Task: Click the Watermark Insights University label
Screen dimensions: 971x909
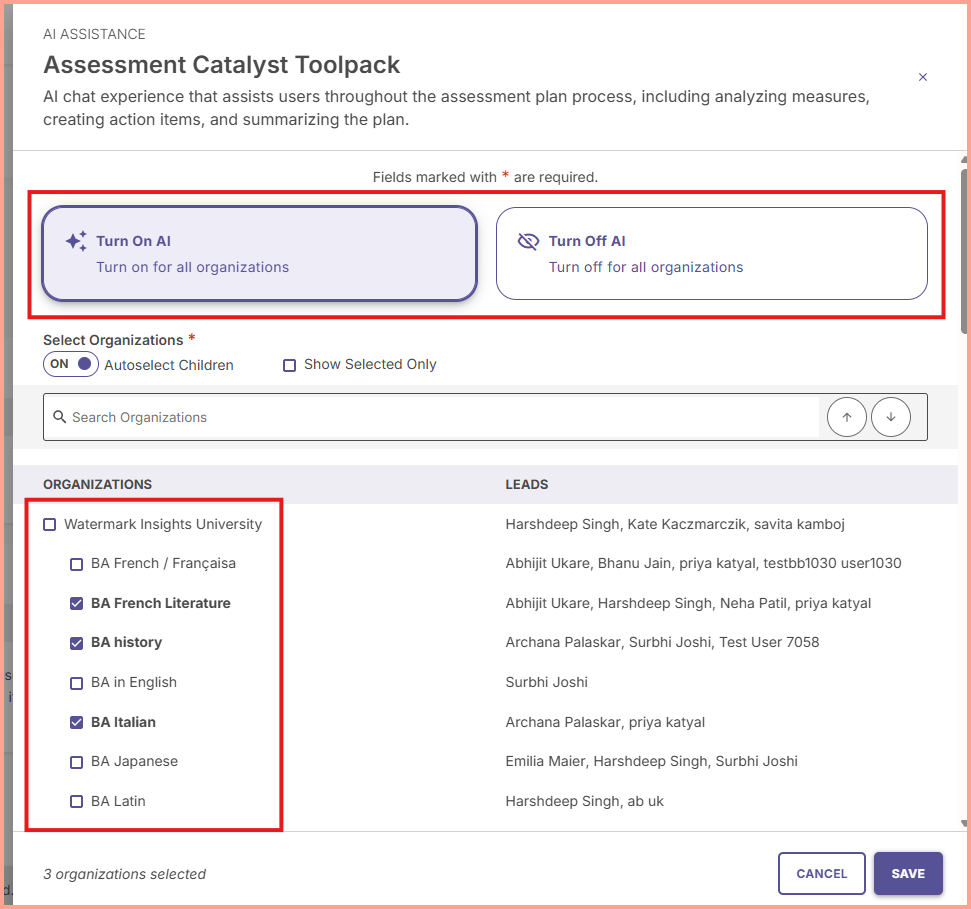Action: 163,524
